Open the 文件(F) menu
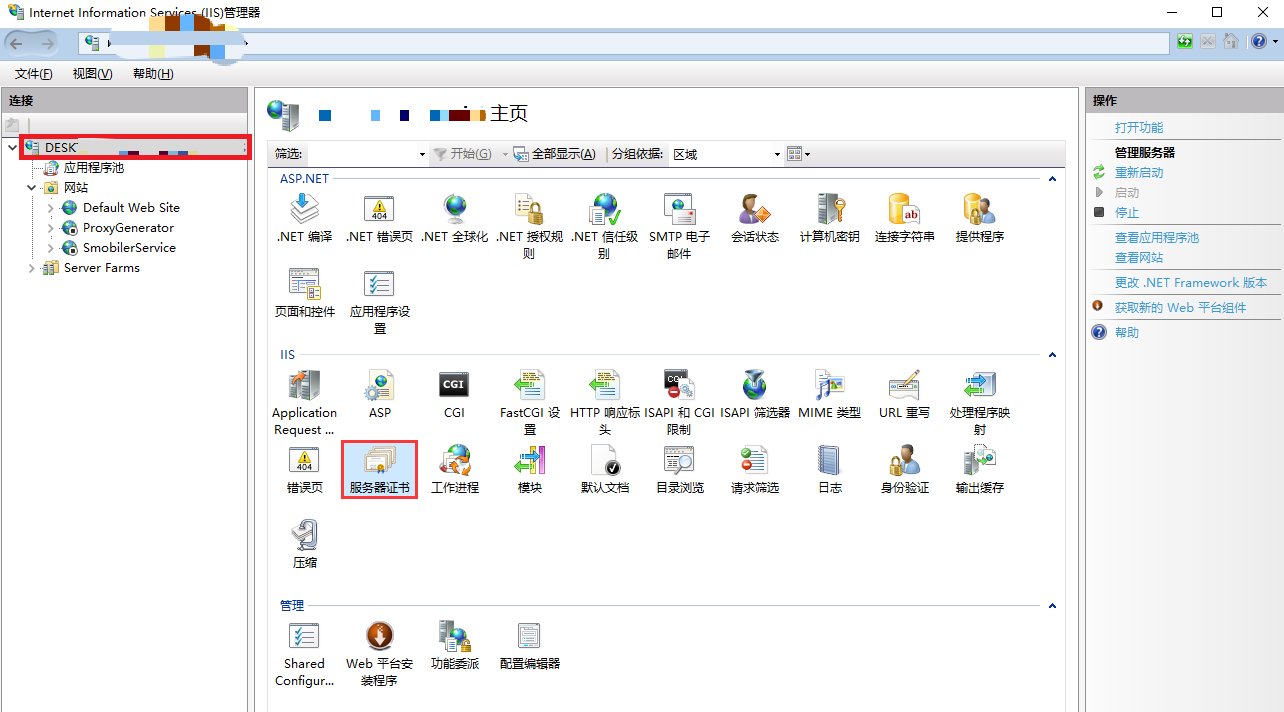The width and height of the screenshot is (1284, 712). click(x=34, y=74)
